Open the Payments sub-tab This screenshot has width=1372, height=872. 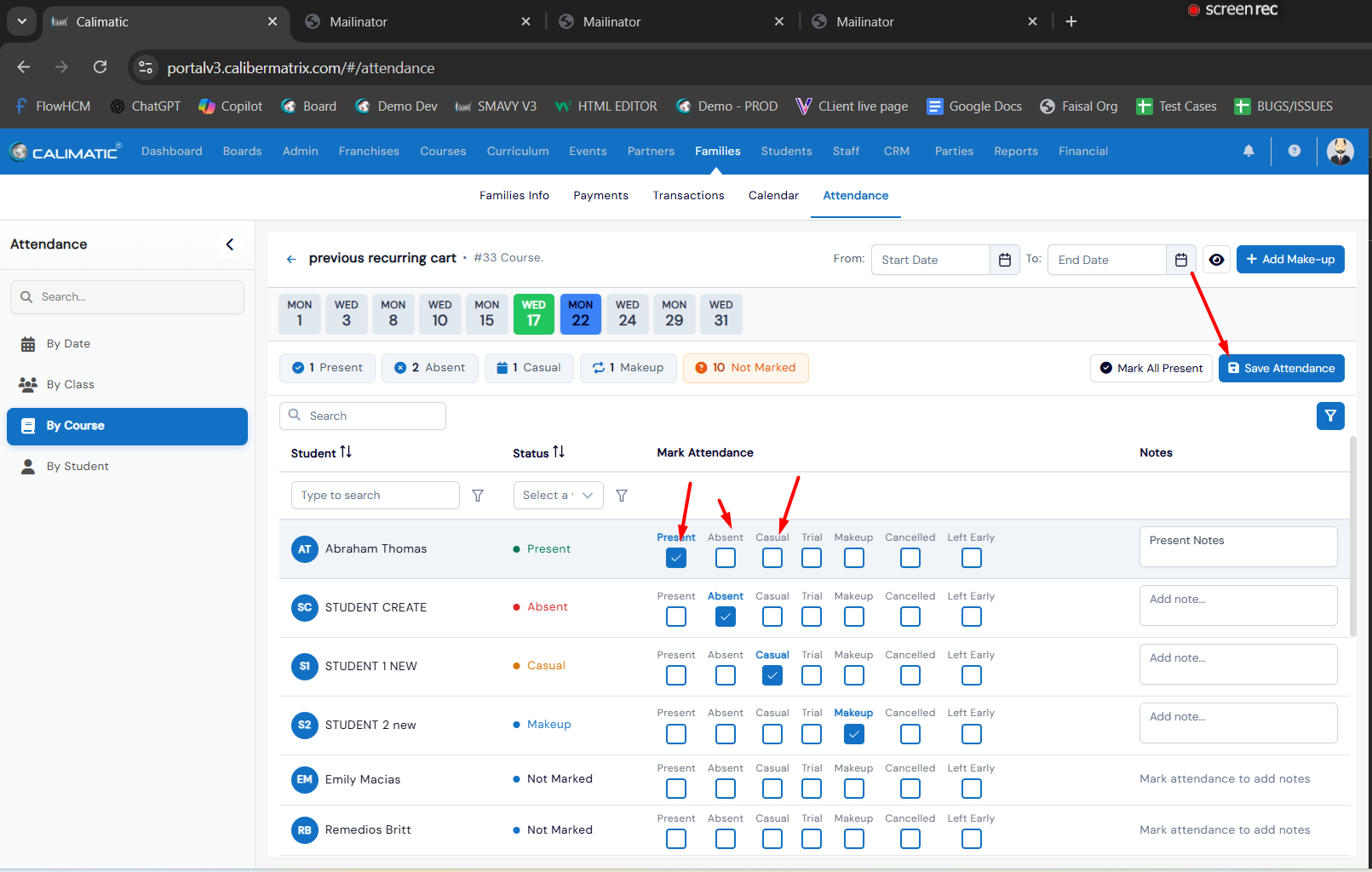click(x=600, y=196)
